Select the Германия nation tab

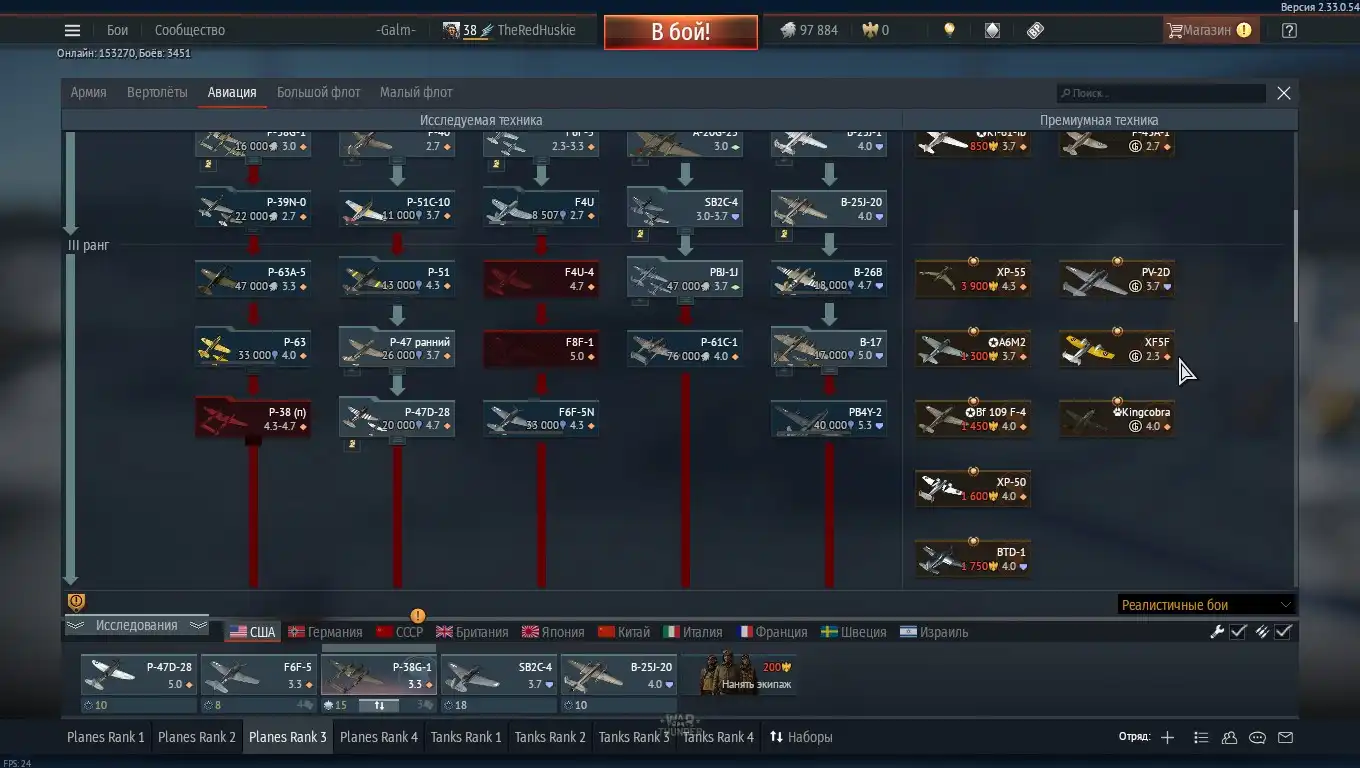click(325, 632)
